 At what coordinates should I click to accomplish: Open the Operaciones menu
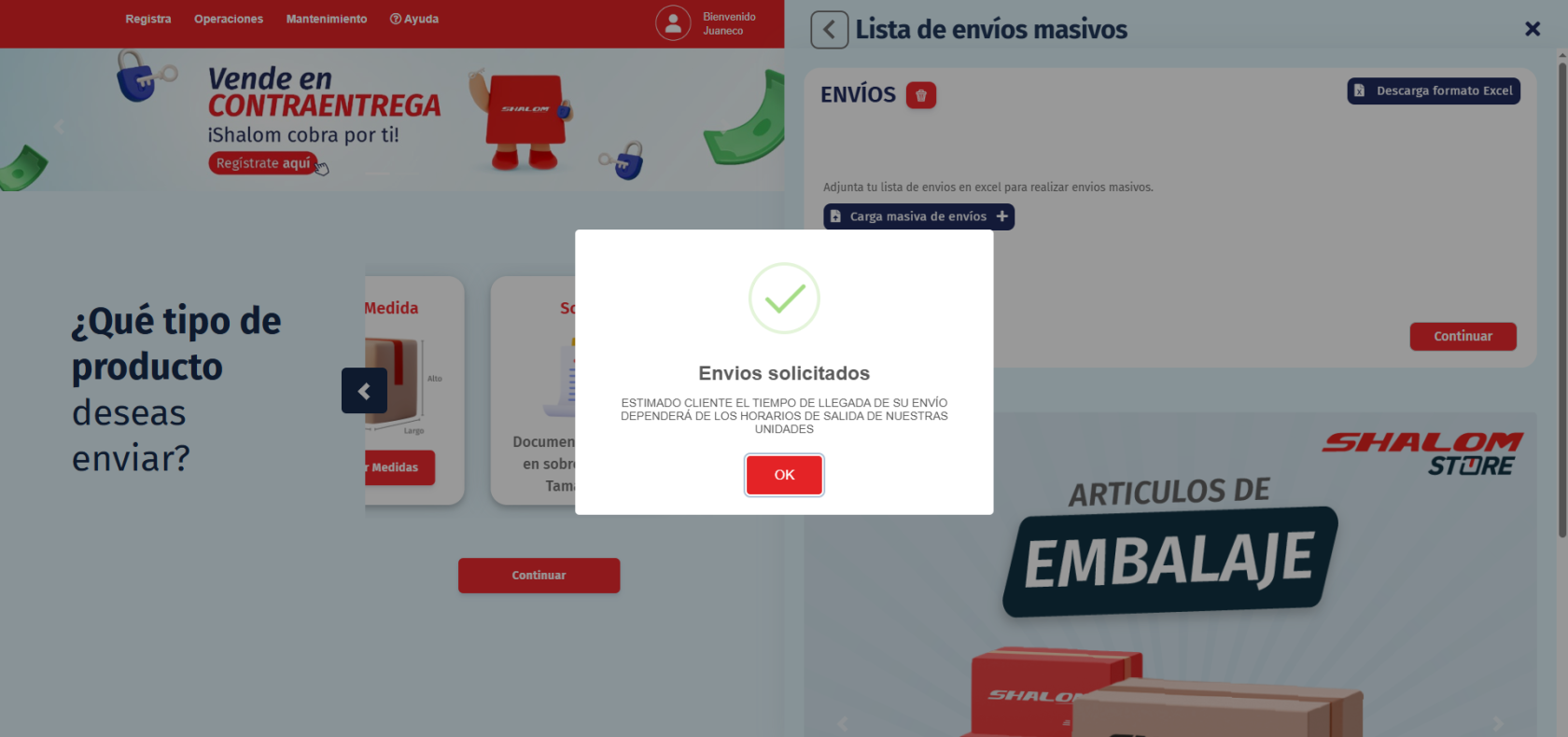point(229,19)
